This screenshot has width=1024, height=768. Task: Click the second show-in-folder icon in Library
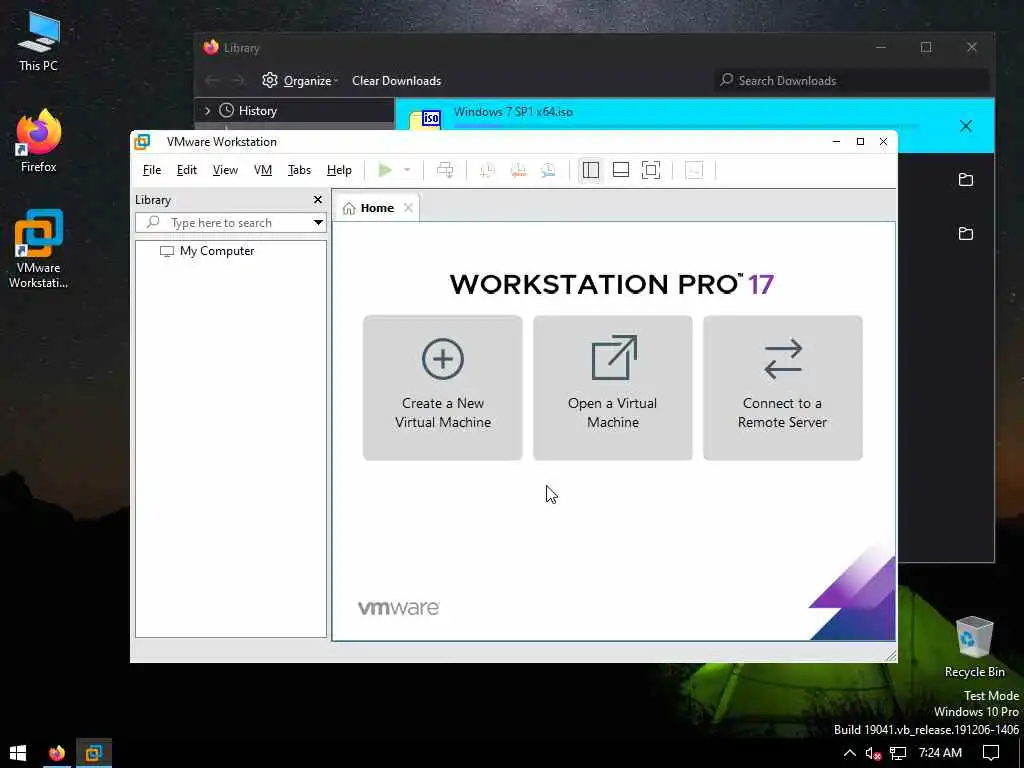[966, 234]
